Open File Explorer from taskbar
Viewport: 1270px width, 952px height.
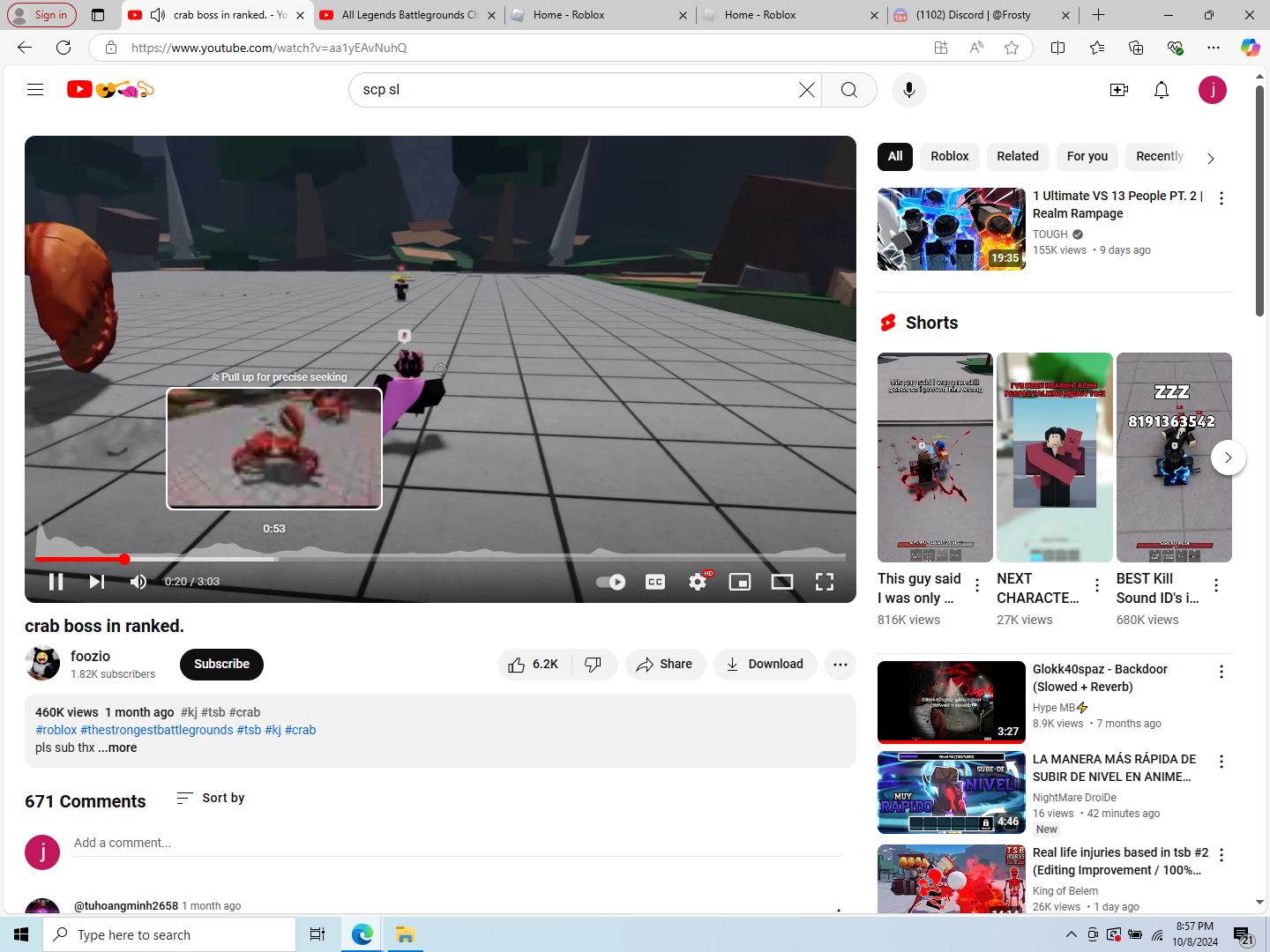pos(405,934)
